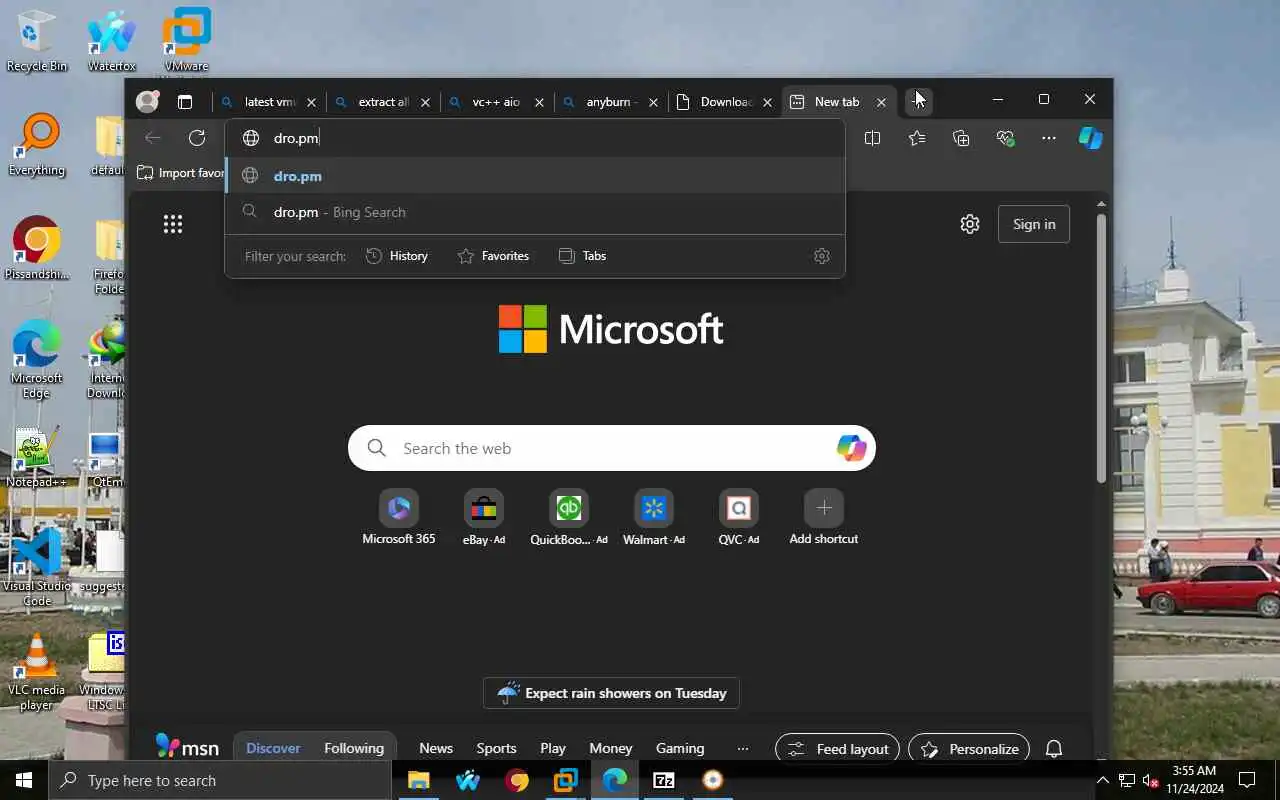Open File Explorer from taskbar

418,780
